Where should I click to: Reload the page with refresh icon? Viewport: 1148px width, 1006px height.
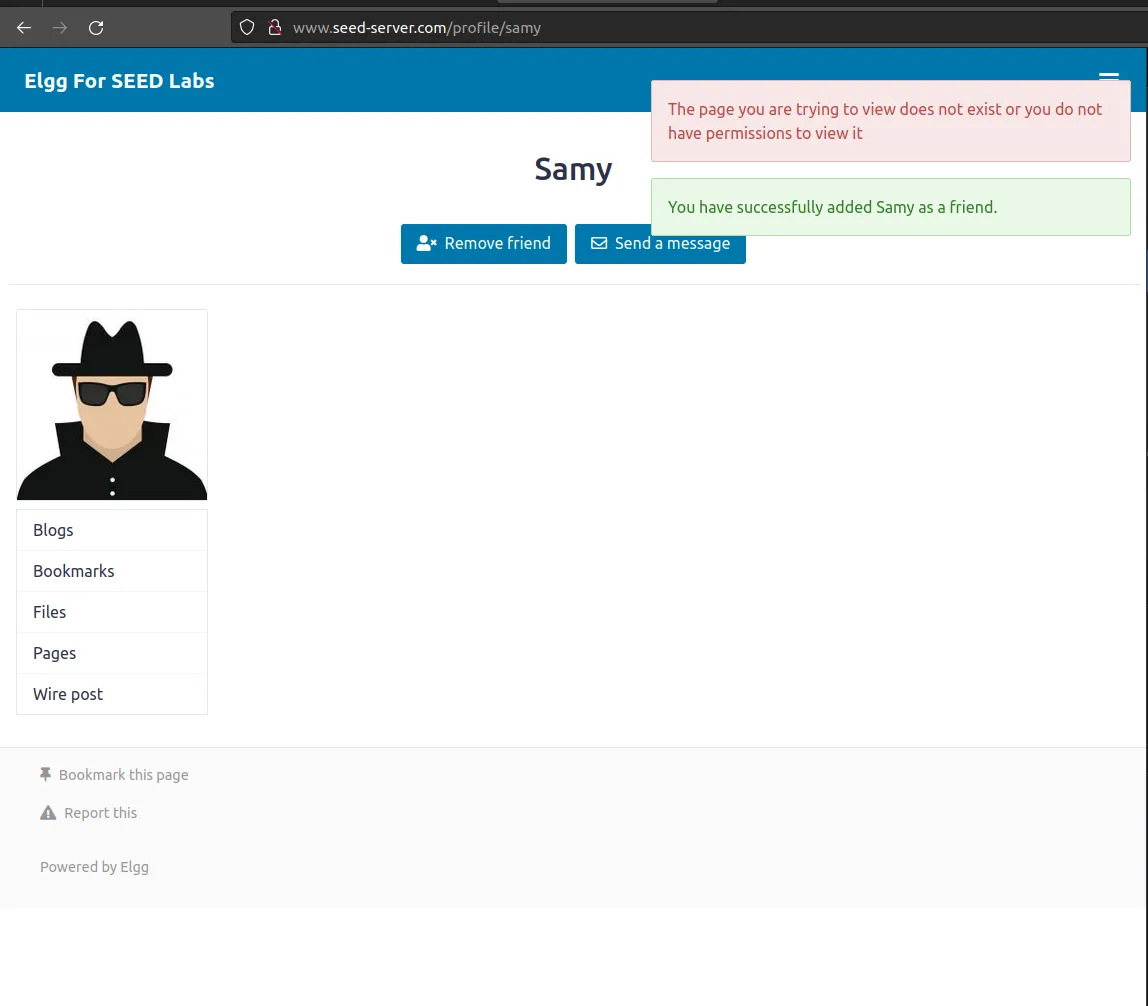pos(96,28)
